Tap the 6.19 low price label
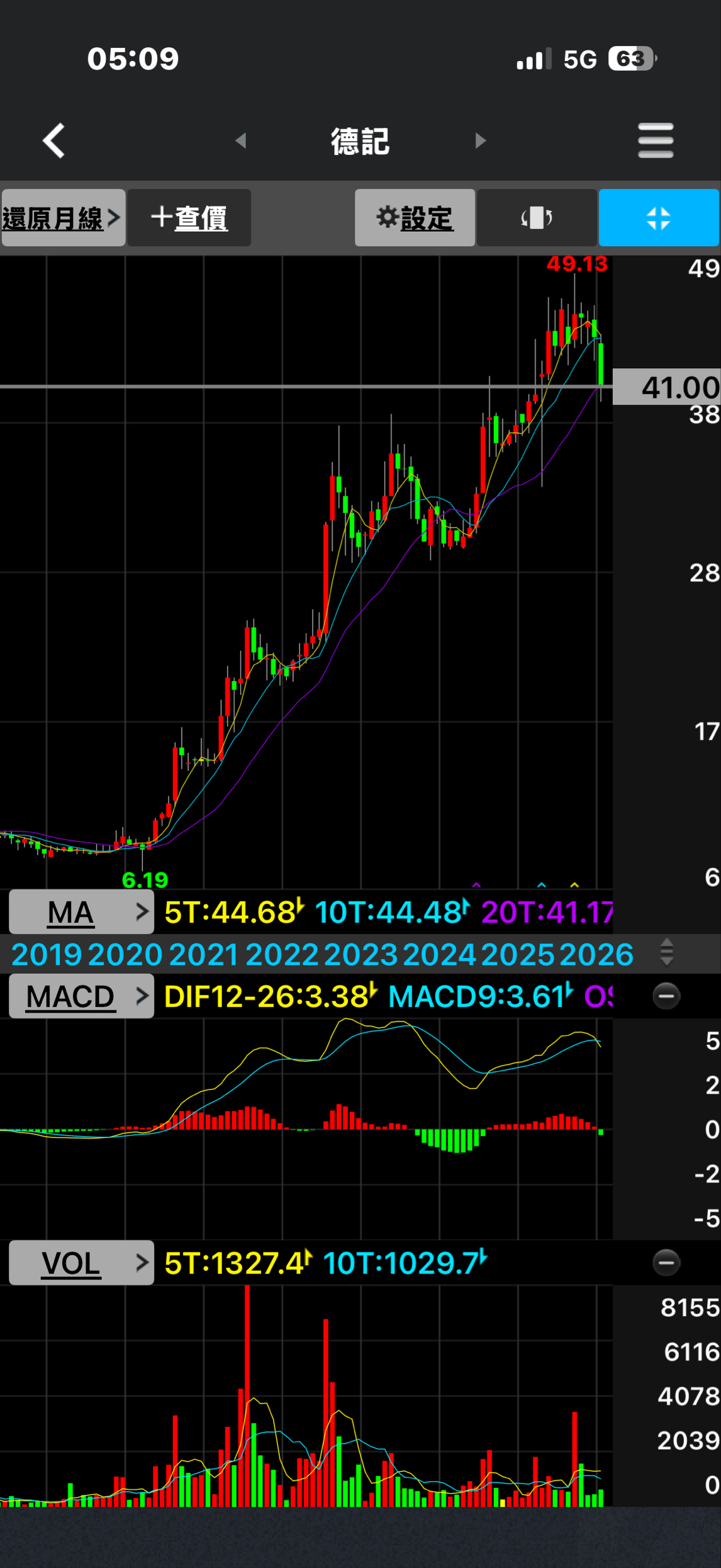Screen dimensions: 721x1568 [x=145, y=879]
